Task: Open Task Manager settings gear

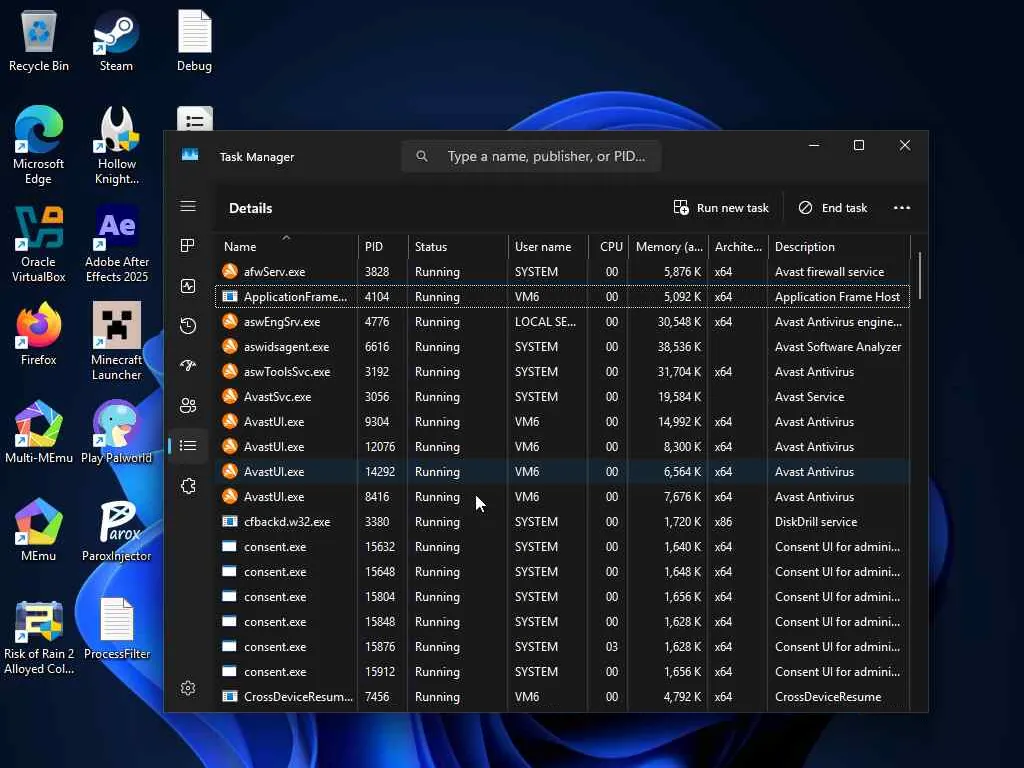Action: pos(188,688)
